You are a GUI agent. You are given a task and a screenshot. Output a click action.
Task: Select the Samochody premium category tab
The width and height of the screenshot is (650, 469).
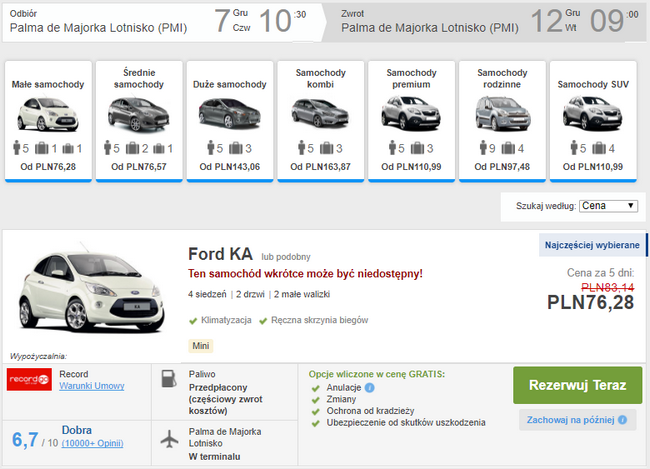tap(411, 121)
